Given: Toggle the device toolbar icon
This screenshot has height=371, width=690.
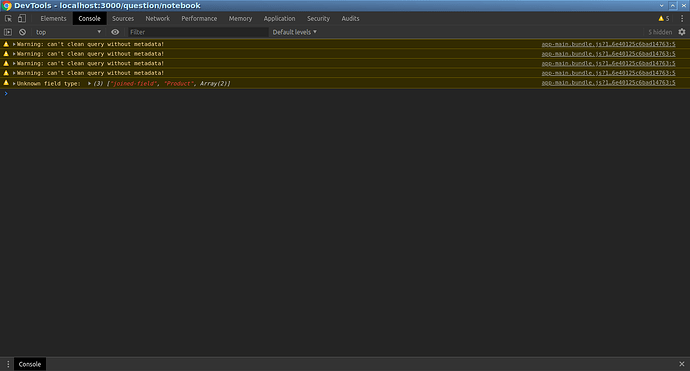Looking at the screenshot, I should (22, 18).
